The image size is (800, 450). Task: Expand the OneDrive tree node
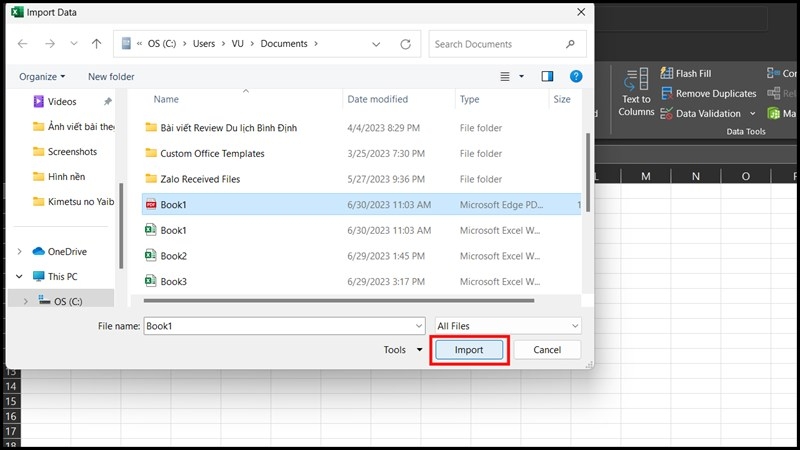[x=20, y=251]
